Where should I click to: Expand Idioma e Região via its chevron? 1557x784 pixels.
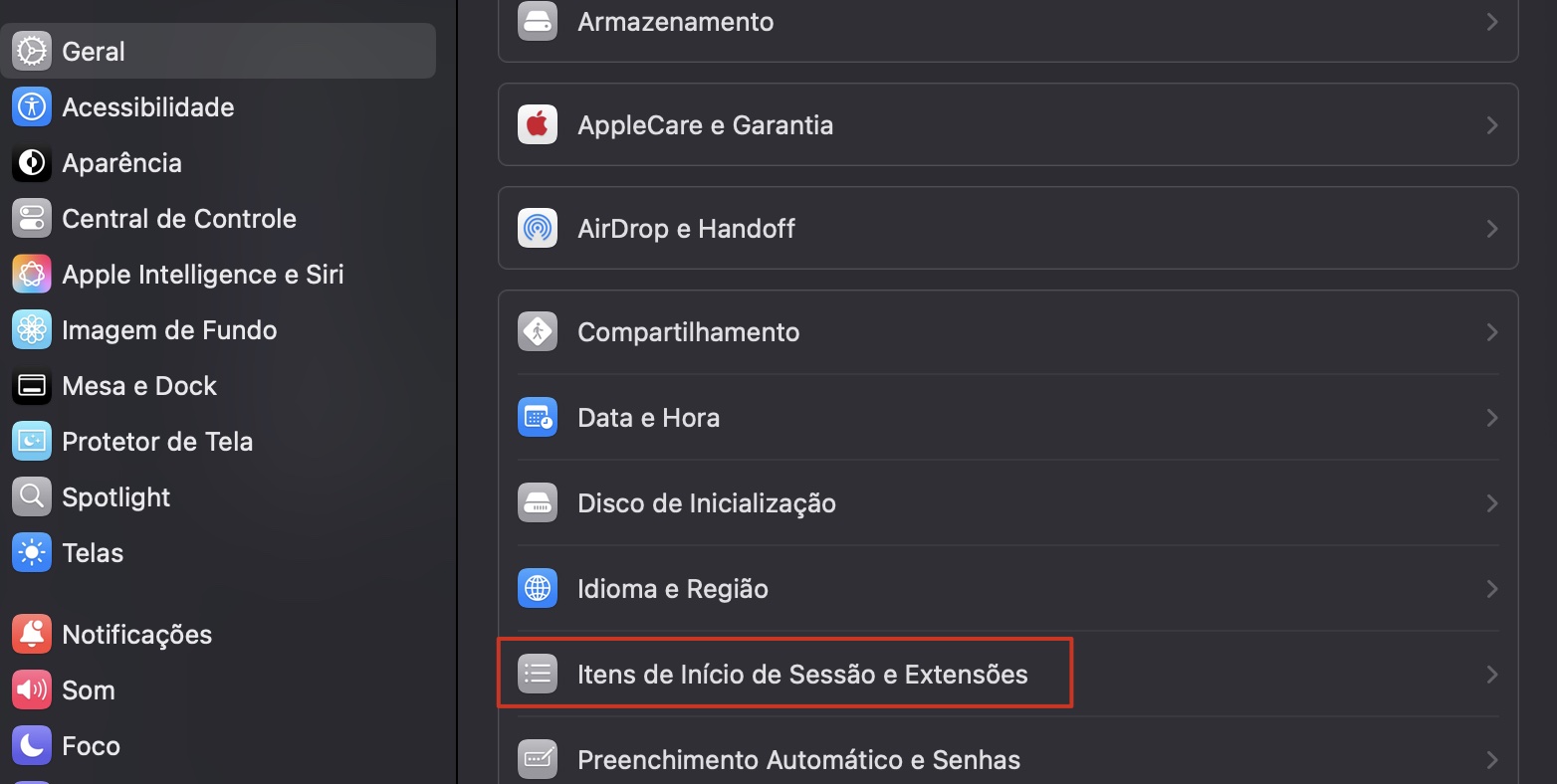coord(1491,588)
